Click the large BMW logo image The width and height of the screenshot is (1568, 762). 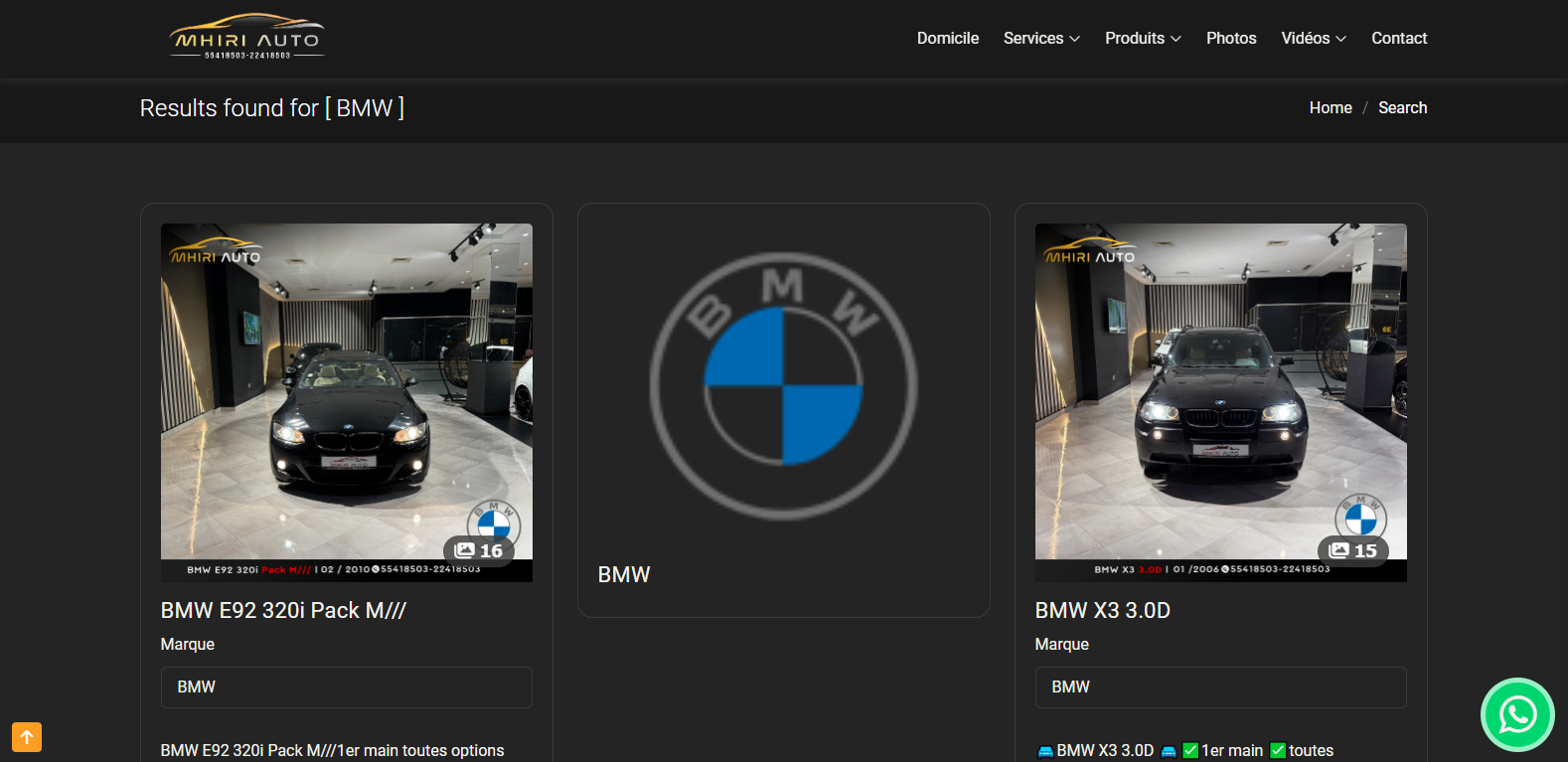(x=784, y=385)
